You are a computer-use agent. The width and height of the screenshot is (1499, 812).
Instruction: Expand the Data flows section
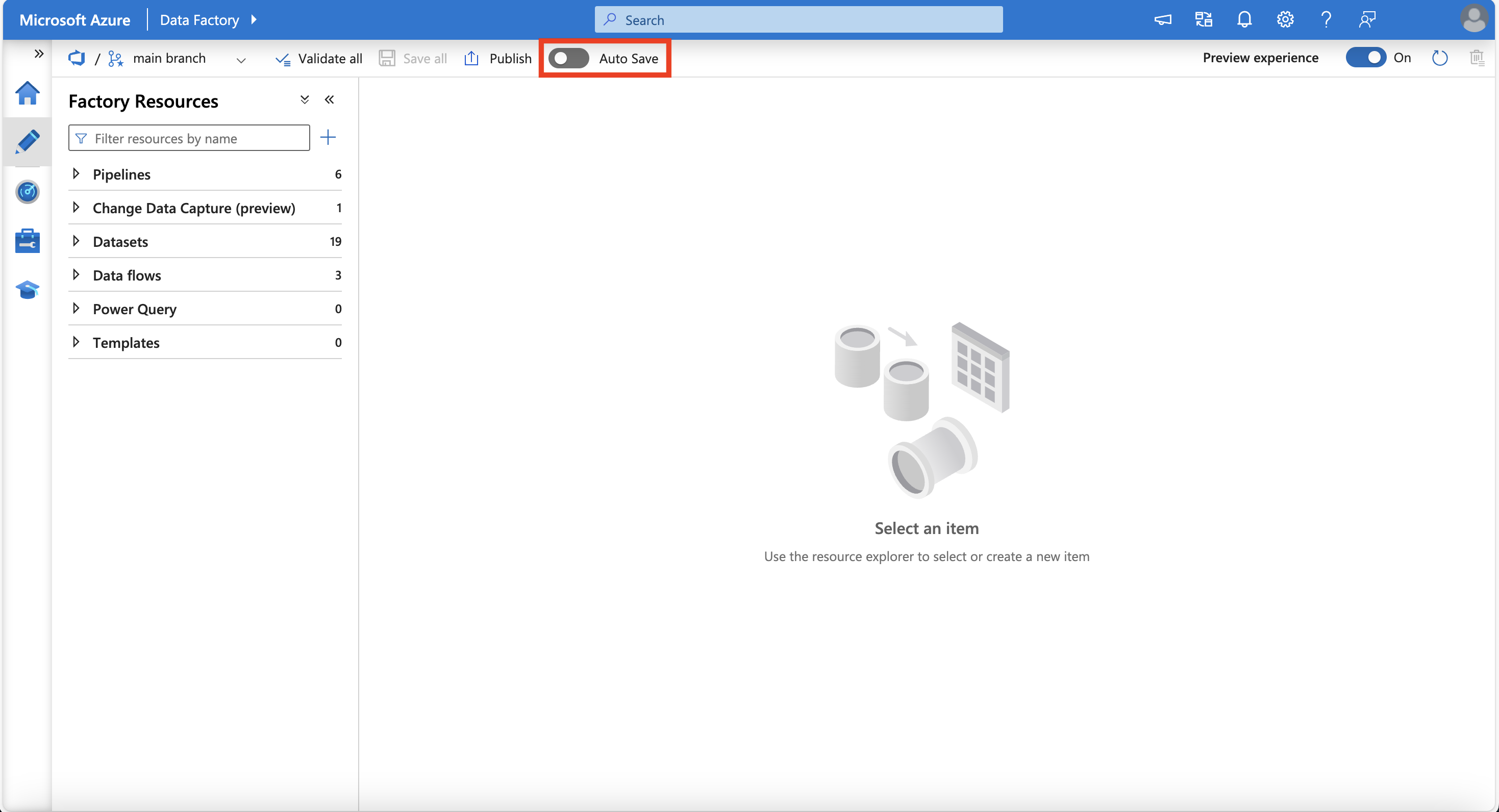[x=77, y=274]
